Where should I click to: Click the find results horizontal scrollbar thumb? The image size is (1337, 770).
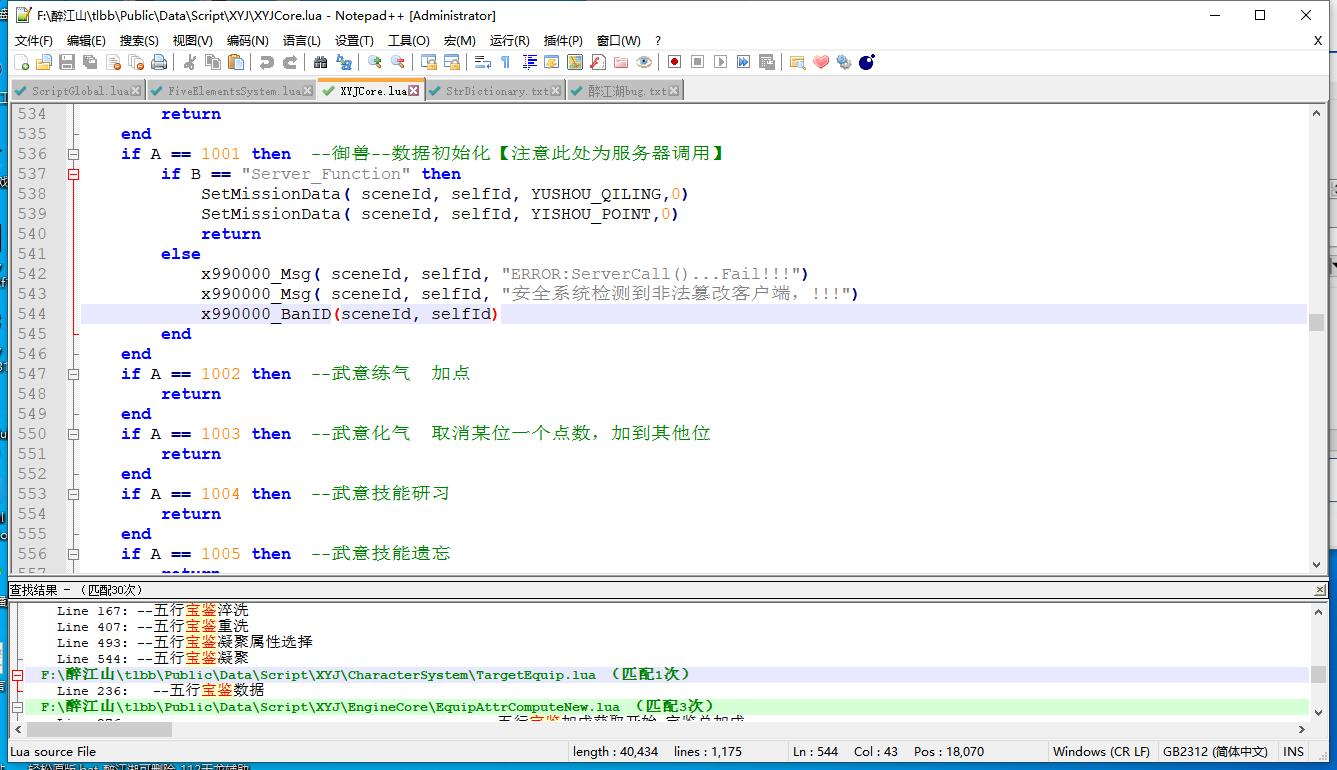tap(98, 730)
